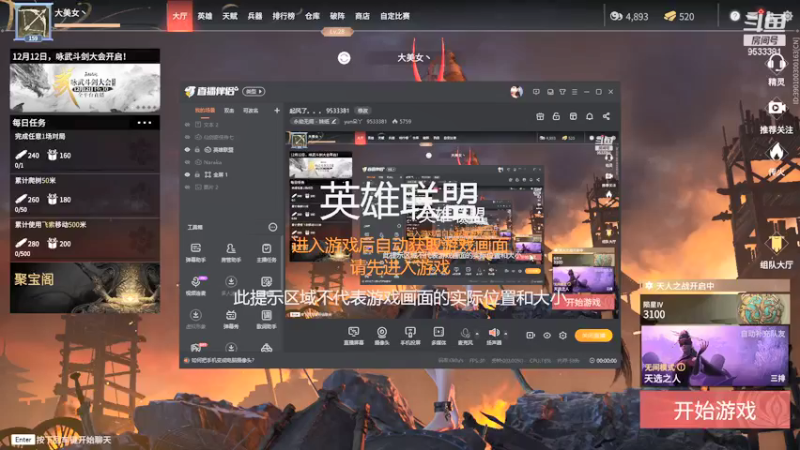
Task: Toggle visibility of Naraka source
Action: [187, 162]
